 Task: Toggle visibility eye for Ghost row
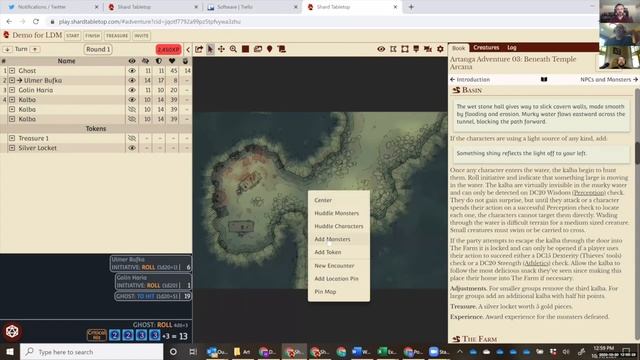132,71
